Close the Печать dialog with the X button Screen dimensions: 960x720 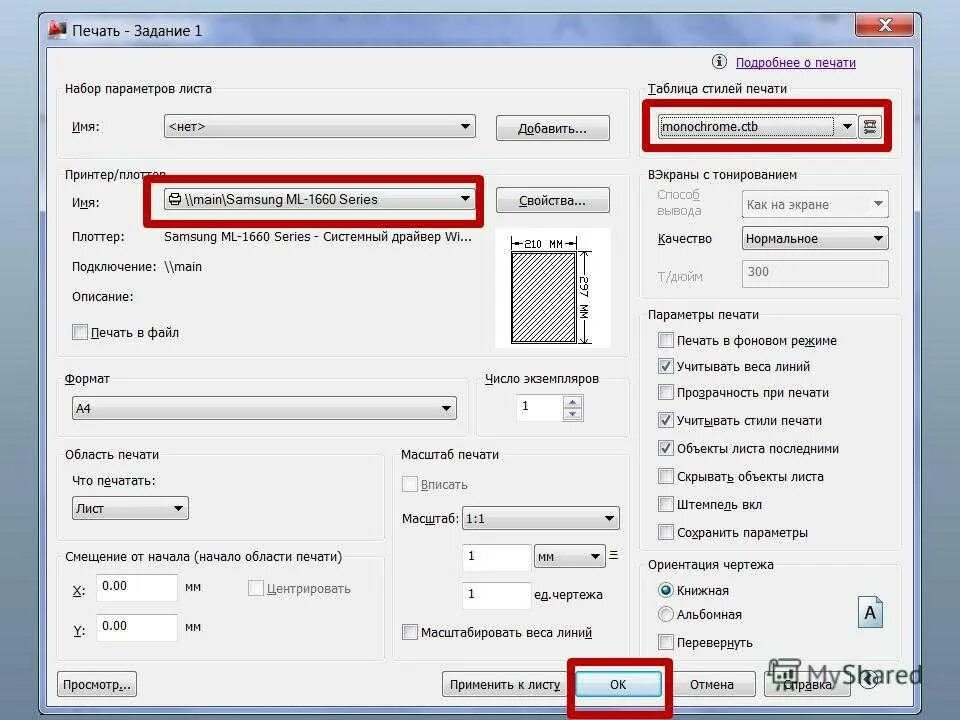(x=884, y=25)
